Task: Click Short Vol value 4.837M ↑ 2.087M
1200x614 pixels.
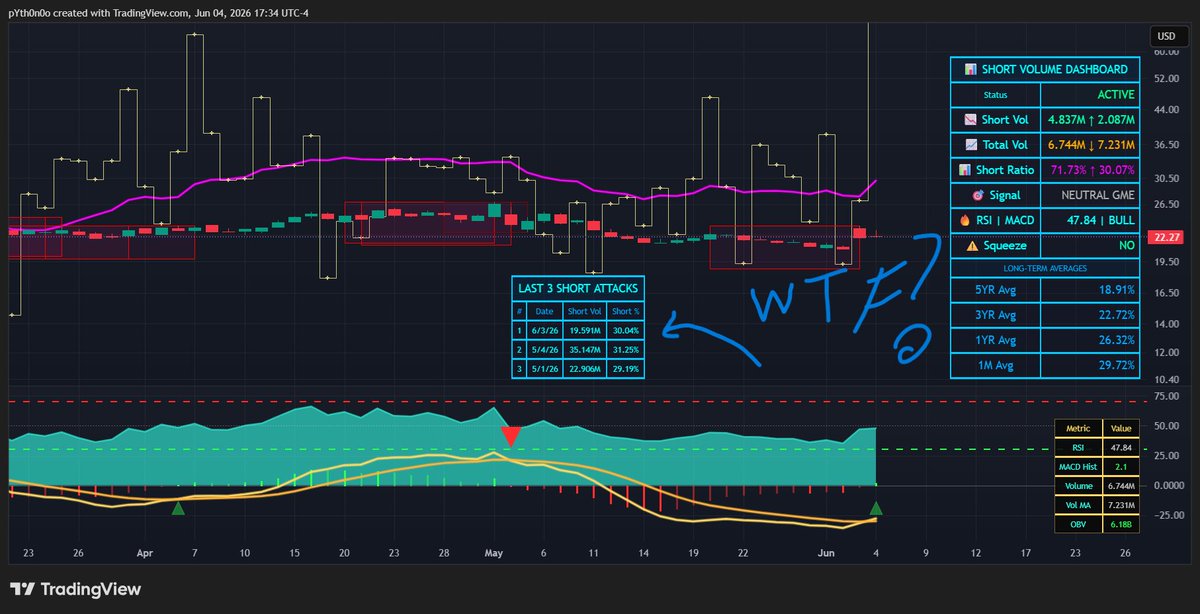Action: [1090, 120]
